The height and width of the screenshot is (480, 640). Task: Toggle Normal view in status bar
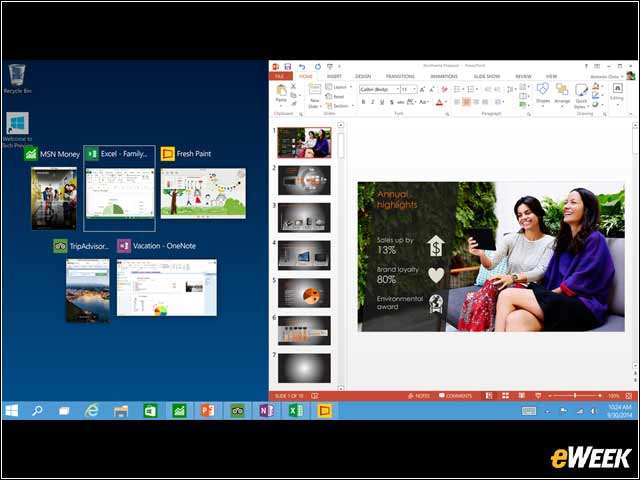tap(489, 396)
